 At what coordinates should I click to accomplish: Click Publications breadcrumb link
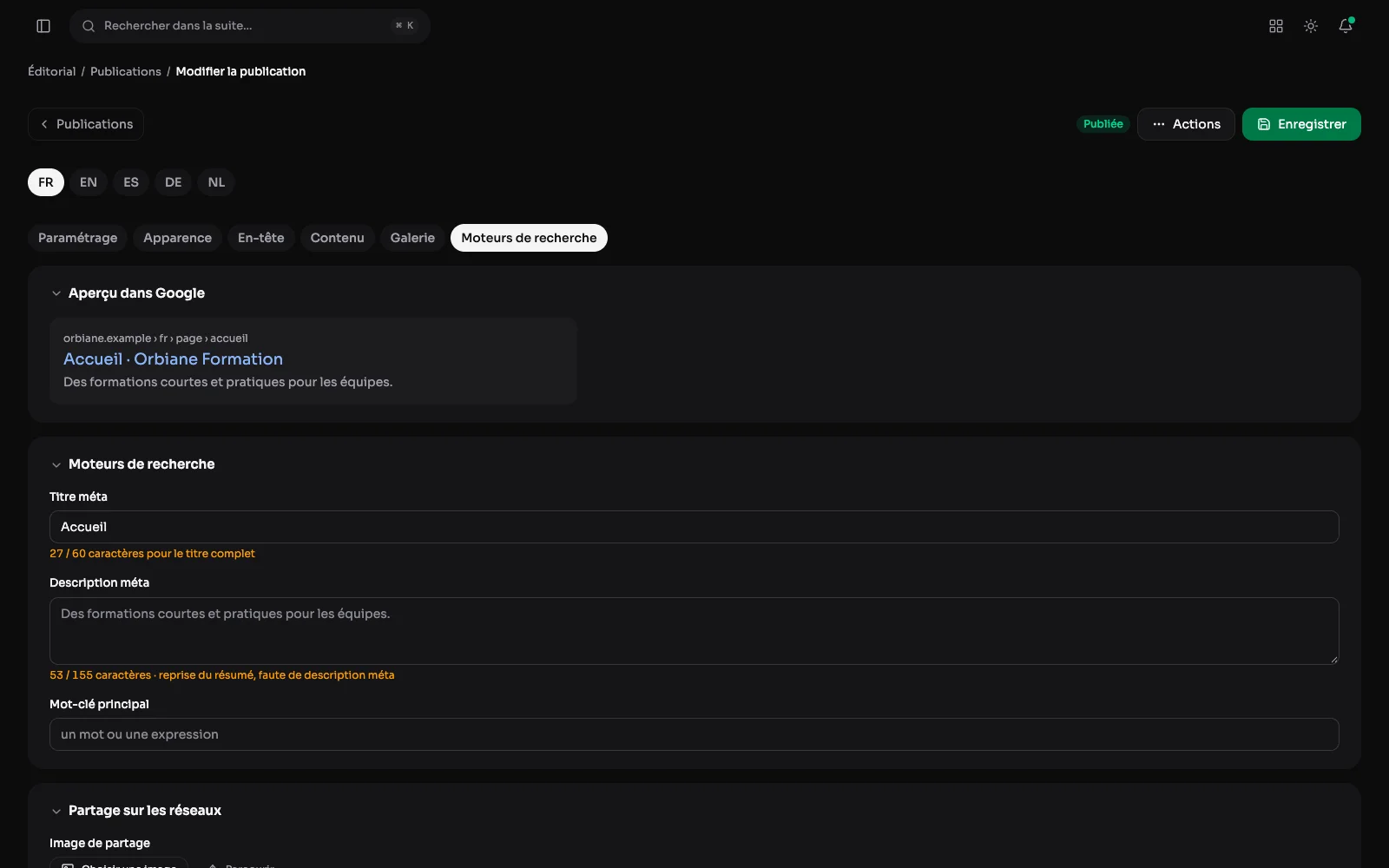(126, 71)
